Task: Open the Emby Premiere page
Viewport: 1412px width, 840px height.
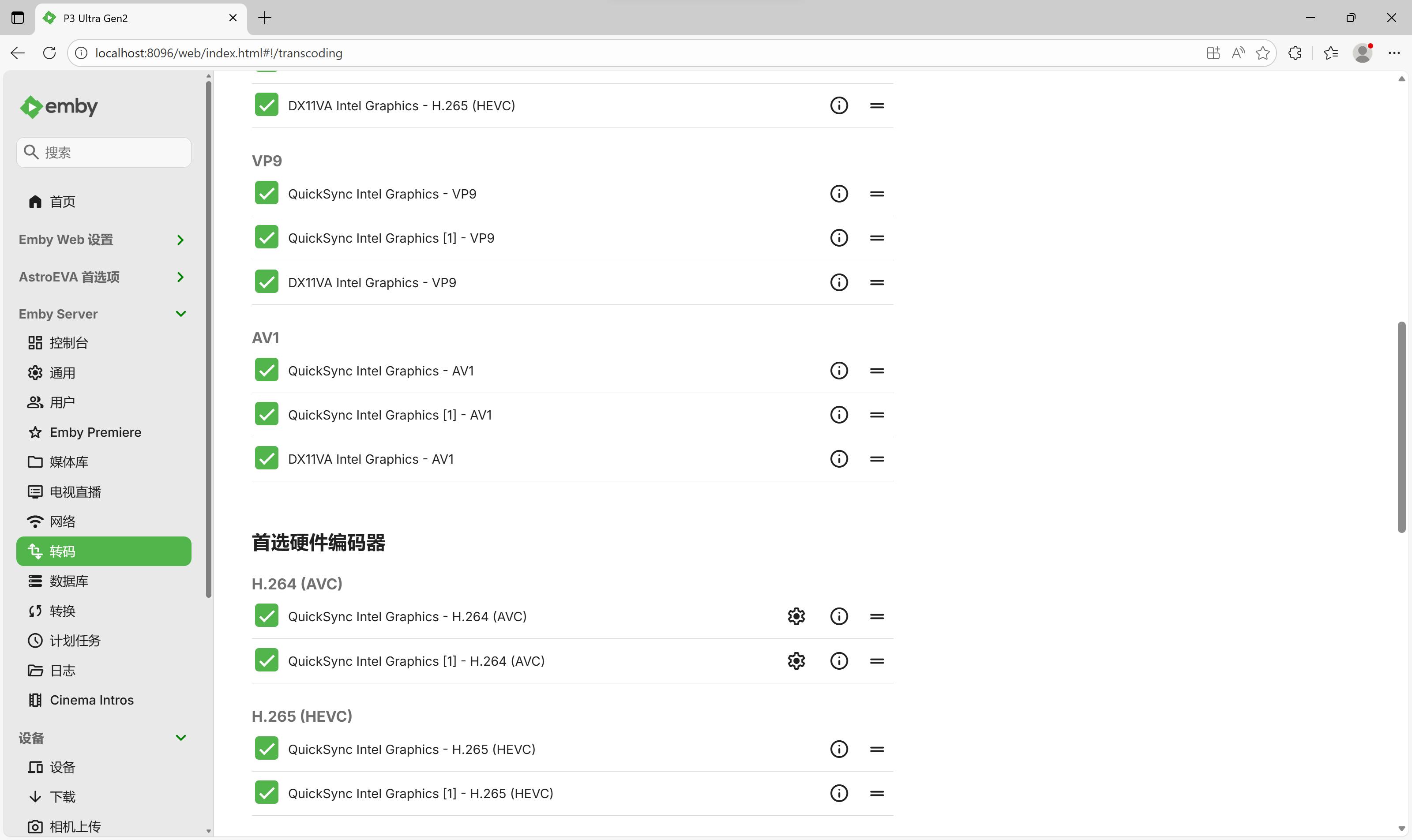Action: [x=95, y=432]
